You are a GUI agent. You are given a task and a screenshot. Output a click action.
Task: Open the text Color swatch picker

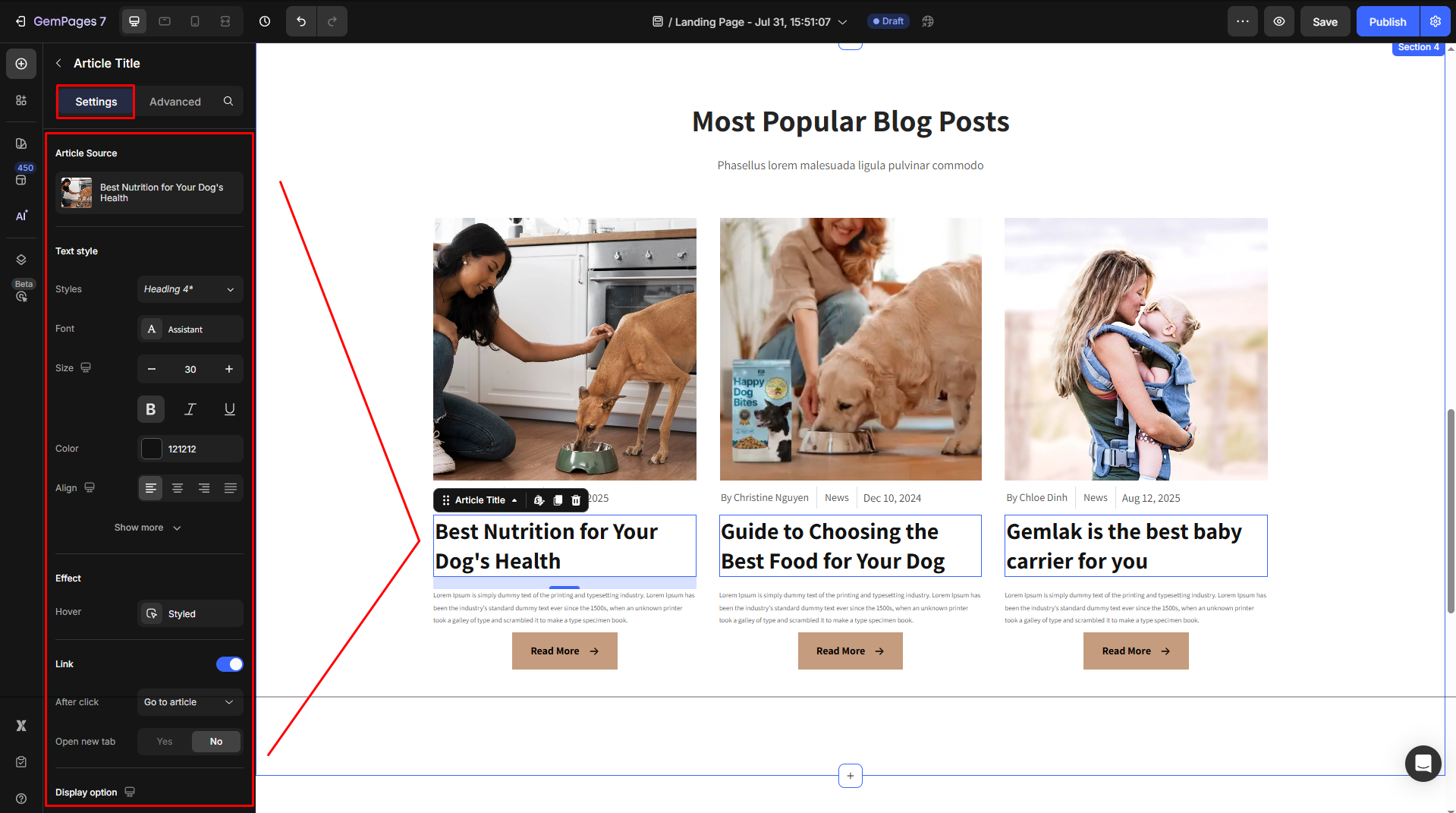[152, 449]
